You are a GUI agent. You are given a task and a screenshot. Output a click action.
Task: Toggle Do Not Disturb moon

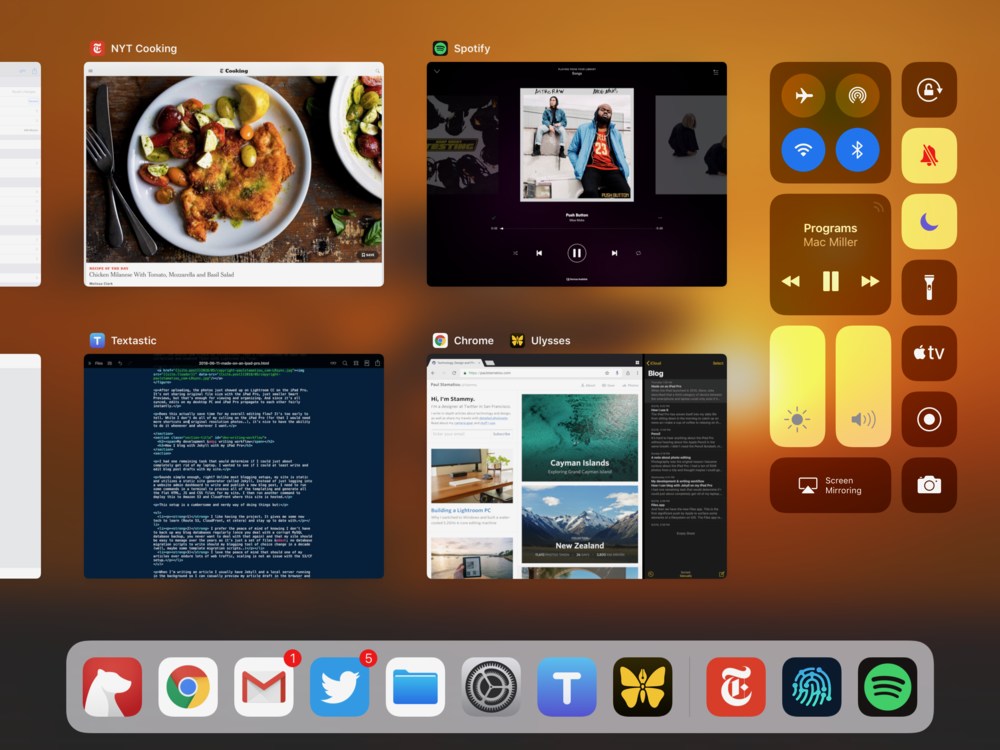[929, 222]
